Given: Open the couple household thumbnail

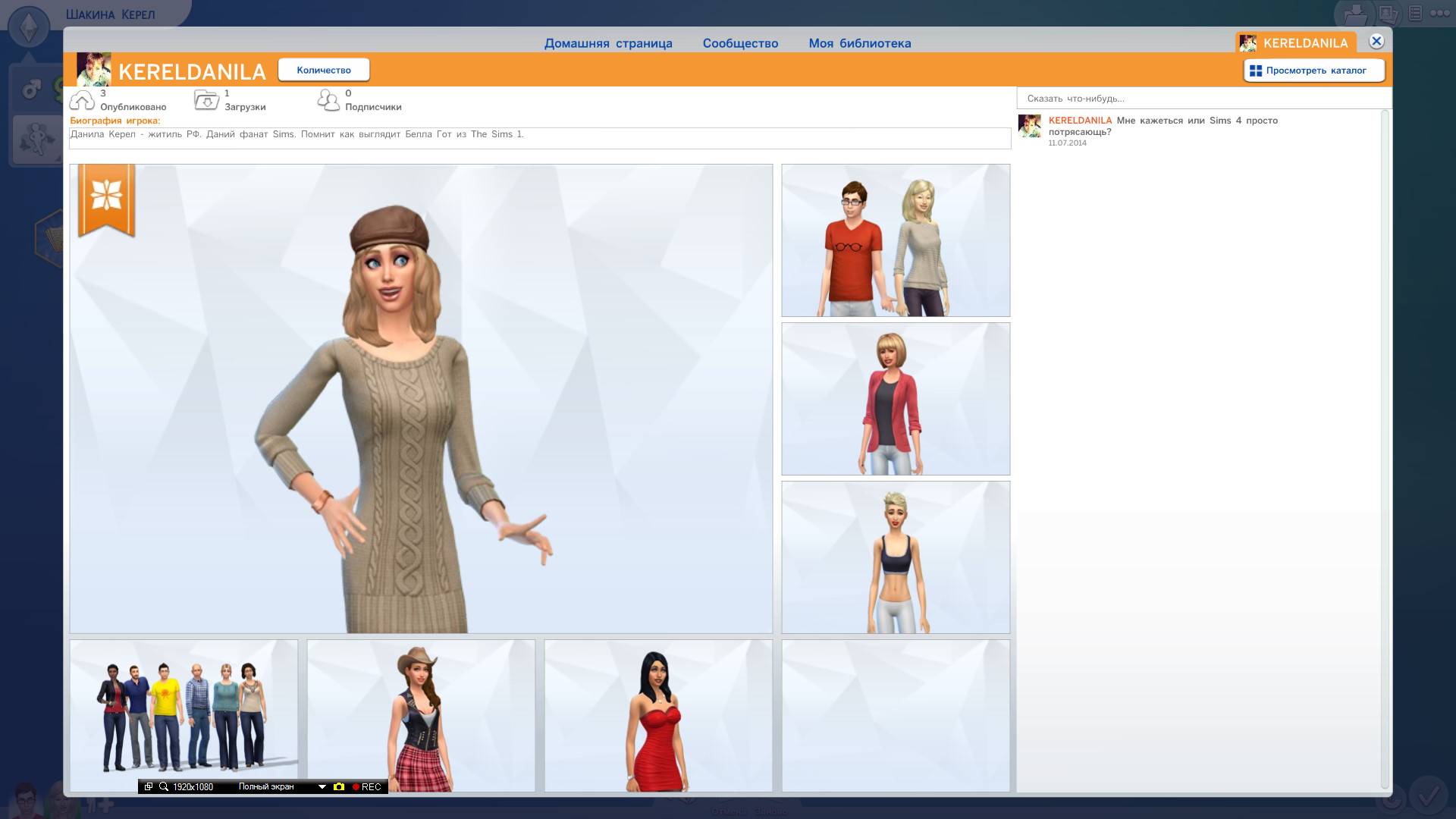Looking at the screenshot, I should pyautogui.click(x=896, y=240).
